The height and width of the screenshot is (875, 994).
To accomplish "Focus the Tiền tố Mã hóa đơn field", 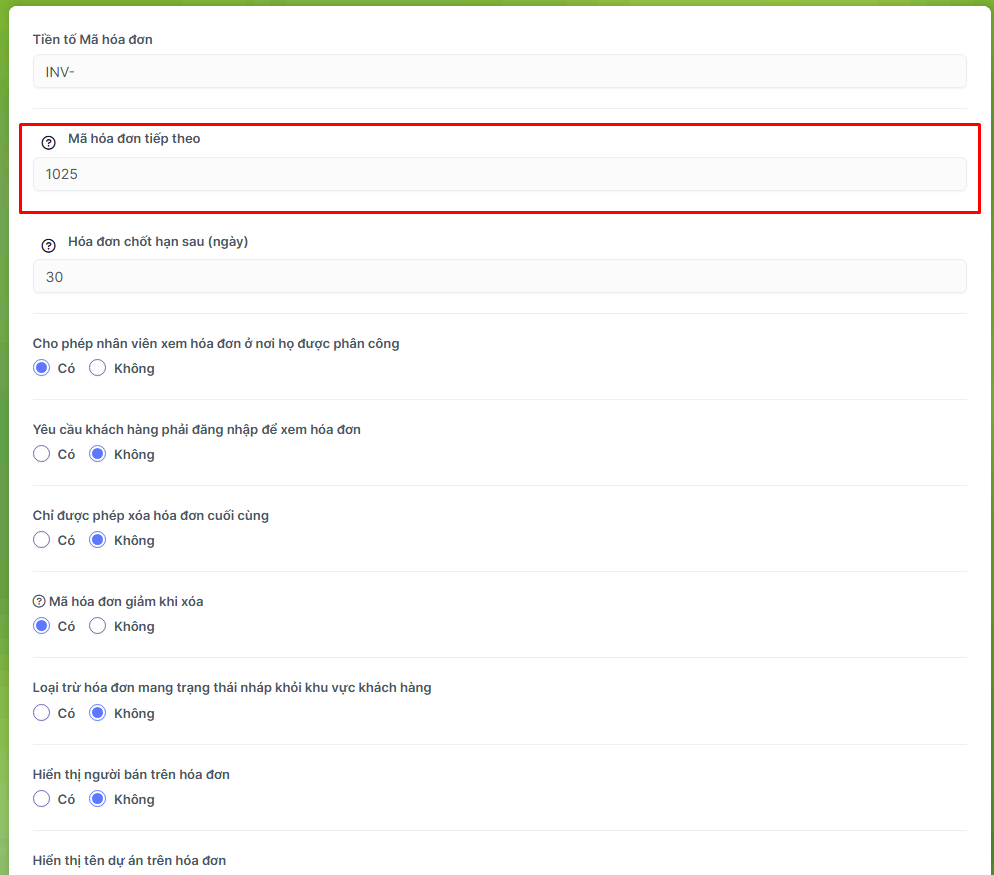I will click(x=499, y=71).
